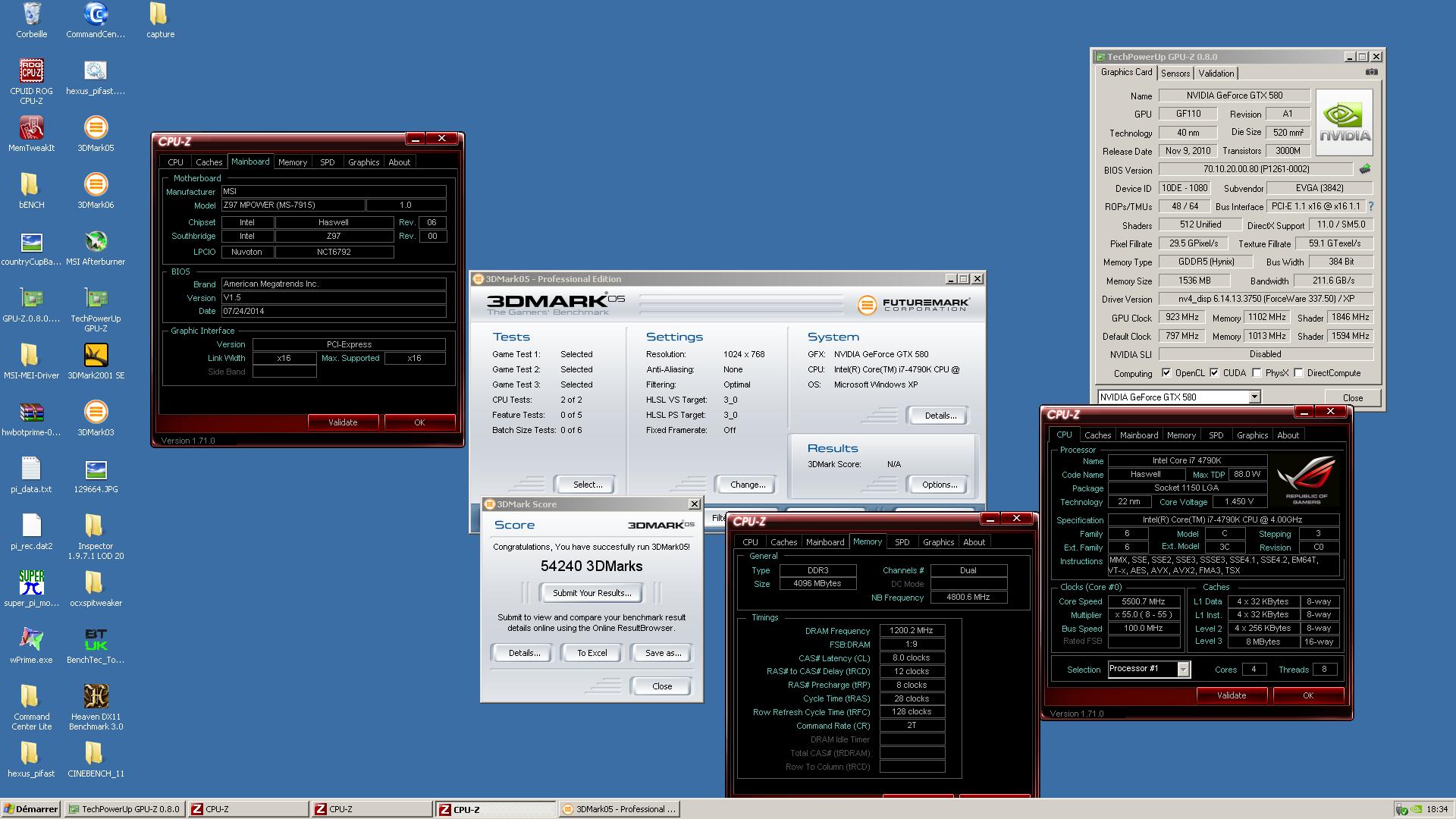Launch super_pi_mod desktop icon
This screenshot has width=1456, height=819.
coord(32,583)
